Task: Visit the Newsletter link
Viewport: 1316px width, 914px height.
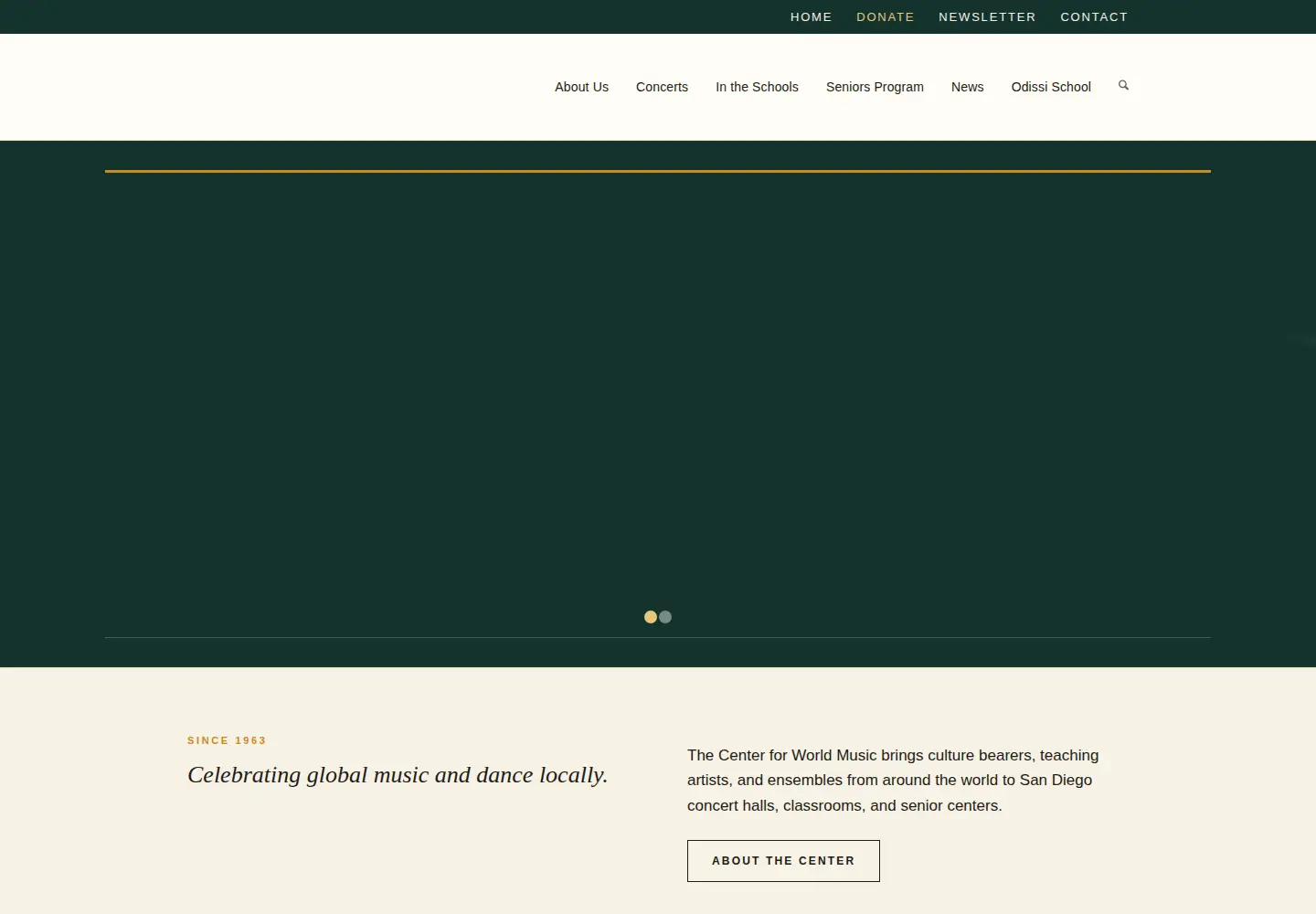Action: click(x=987, y=16)
